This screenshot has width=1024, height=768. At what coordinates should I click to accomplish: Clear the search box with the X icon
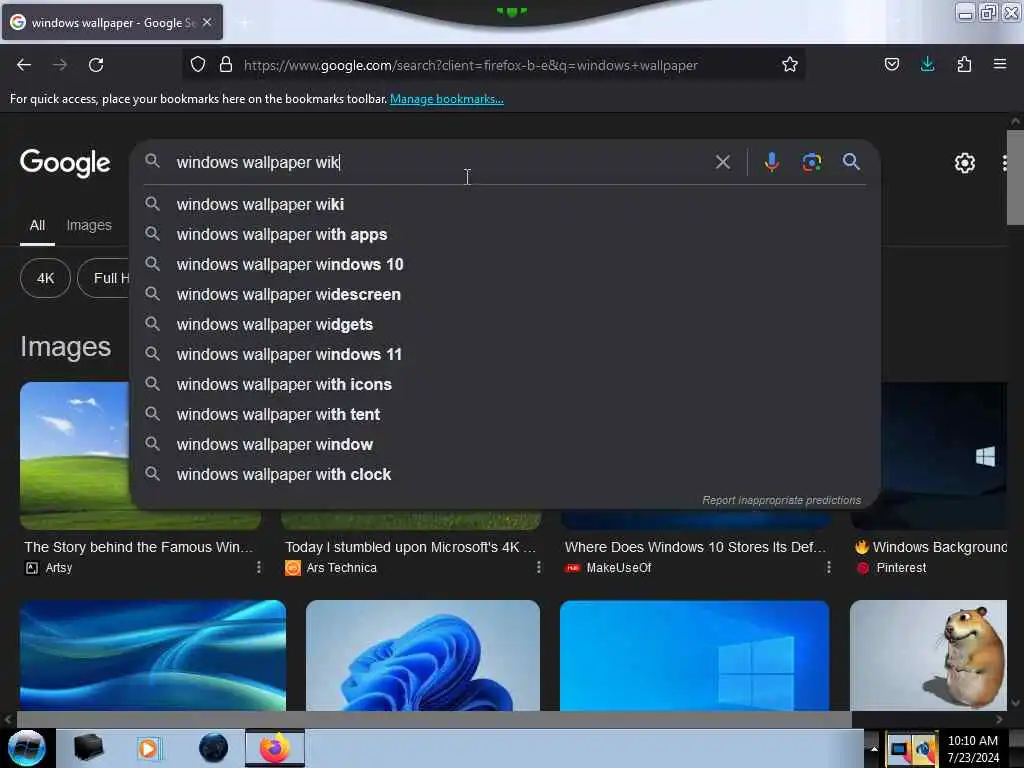click(x=723, y=162)
